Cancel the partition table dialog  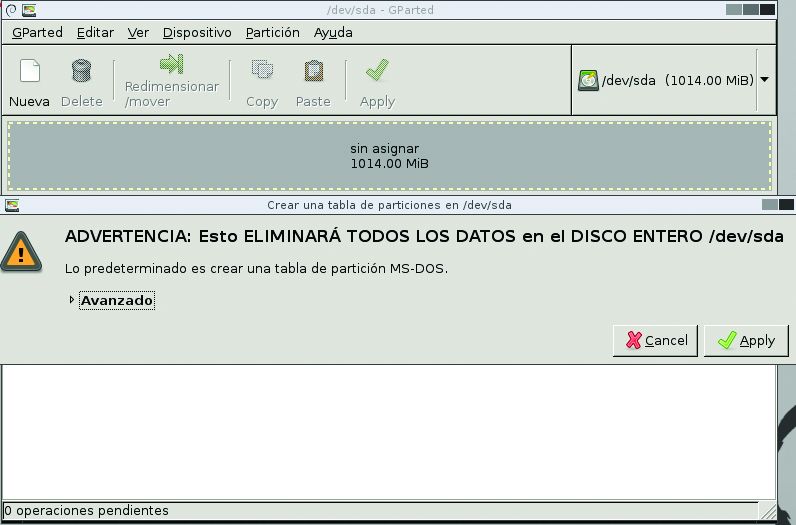point(655,341)
